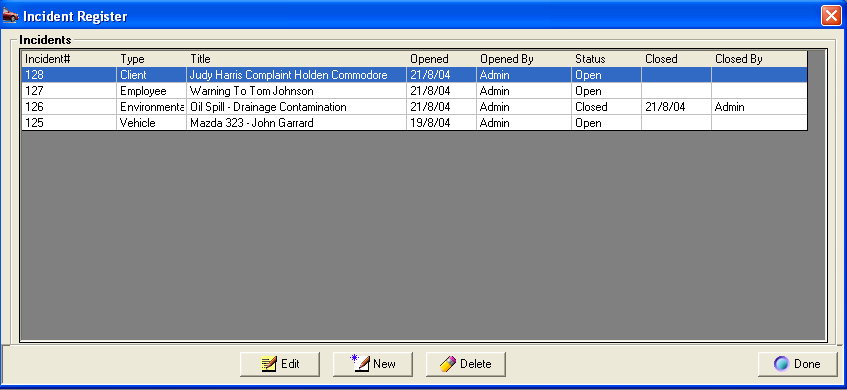Click the red car icon in title bar
The width and height of the screenshot is (847, 390).
[10, 16]
